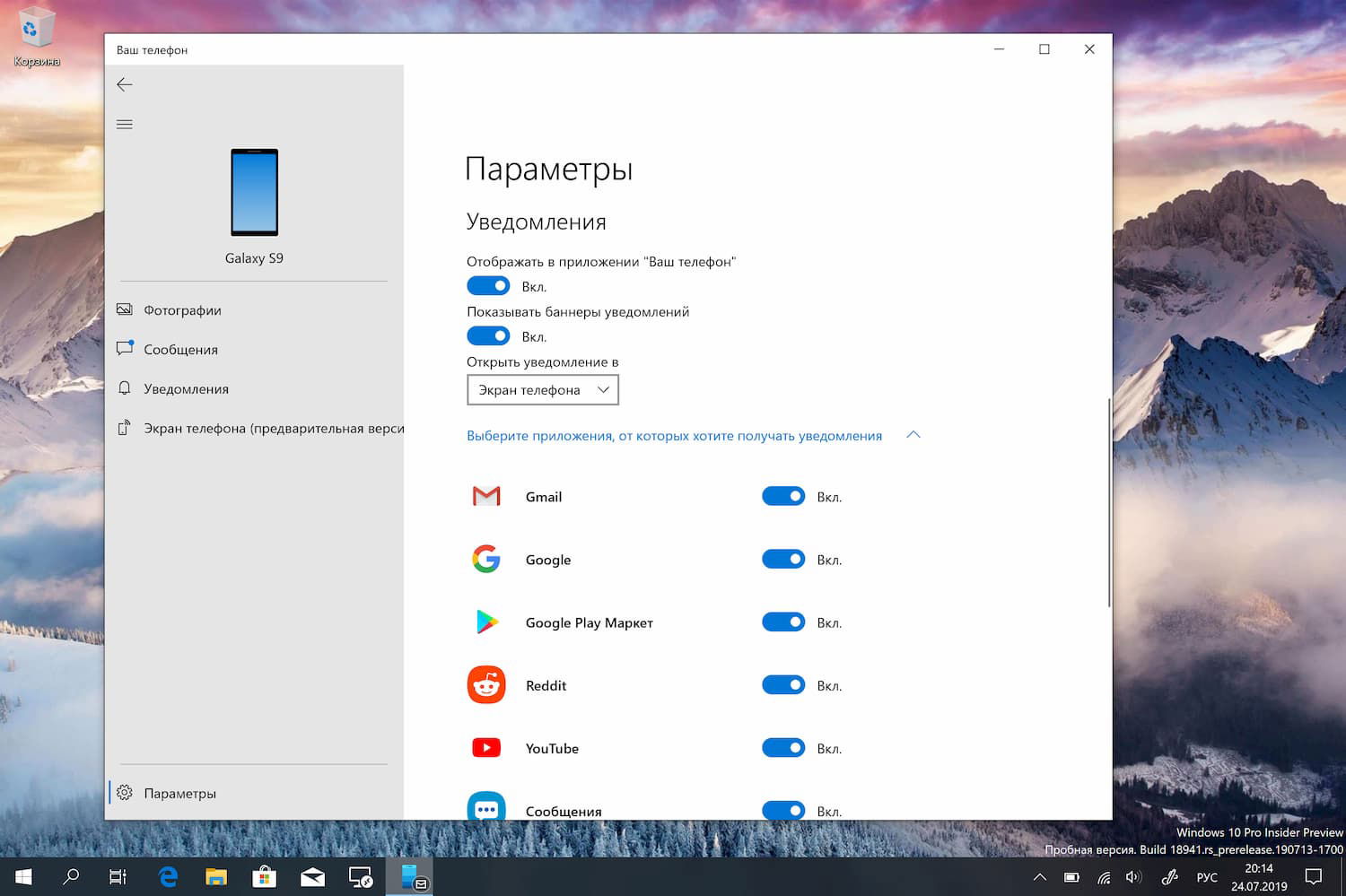Click the Google Play Маркет icon
Screen dimensions: 1346x896
(x=486, y=622)
